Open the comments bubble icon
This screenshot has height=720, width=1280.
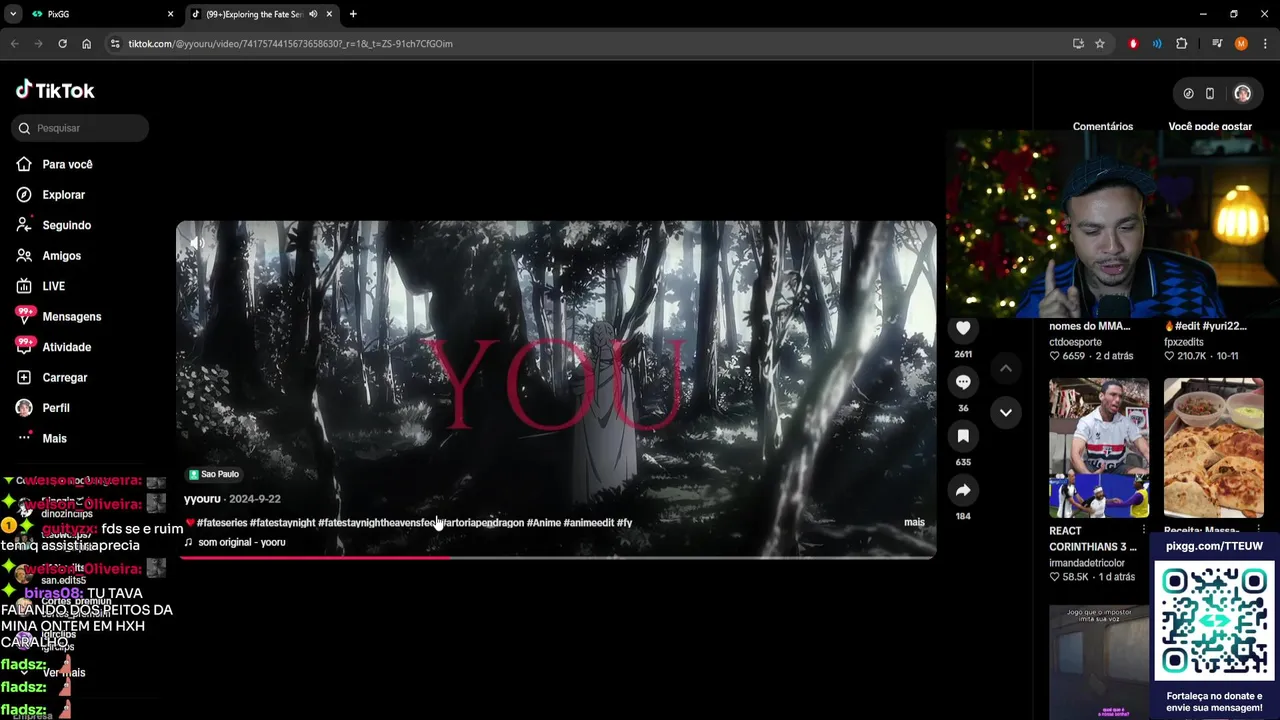[963, 382]
